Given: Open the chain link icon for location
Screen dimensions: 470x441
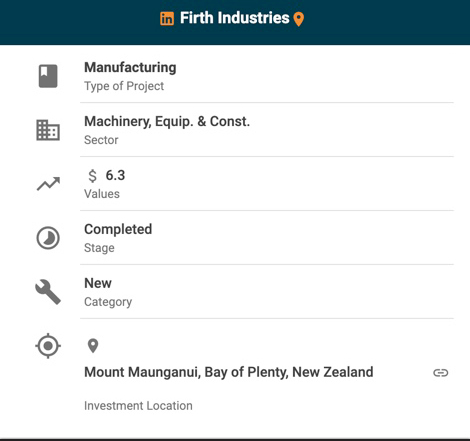Looking at the screenshot, I should pos(441,372).
